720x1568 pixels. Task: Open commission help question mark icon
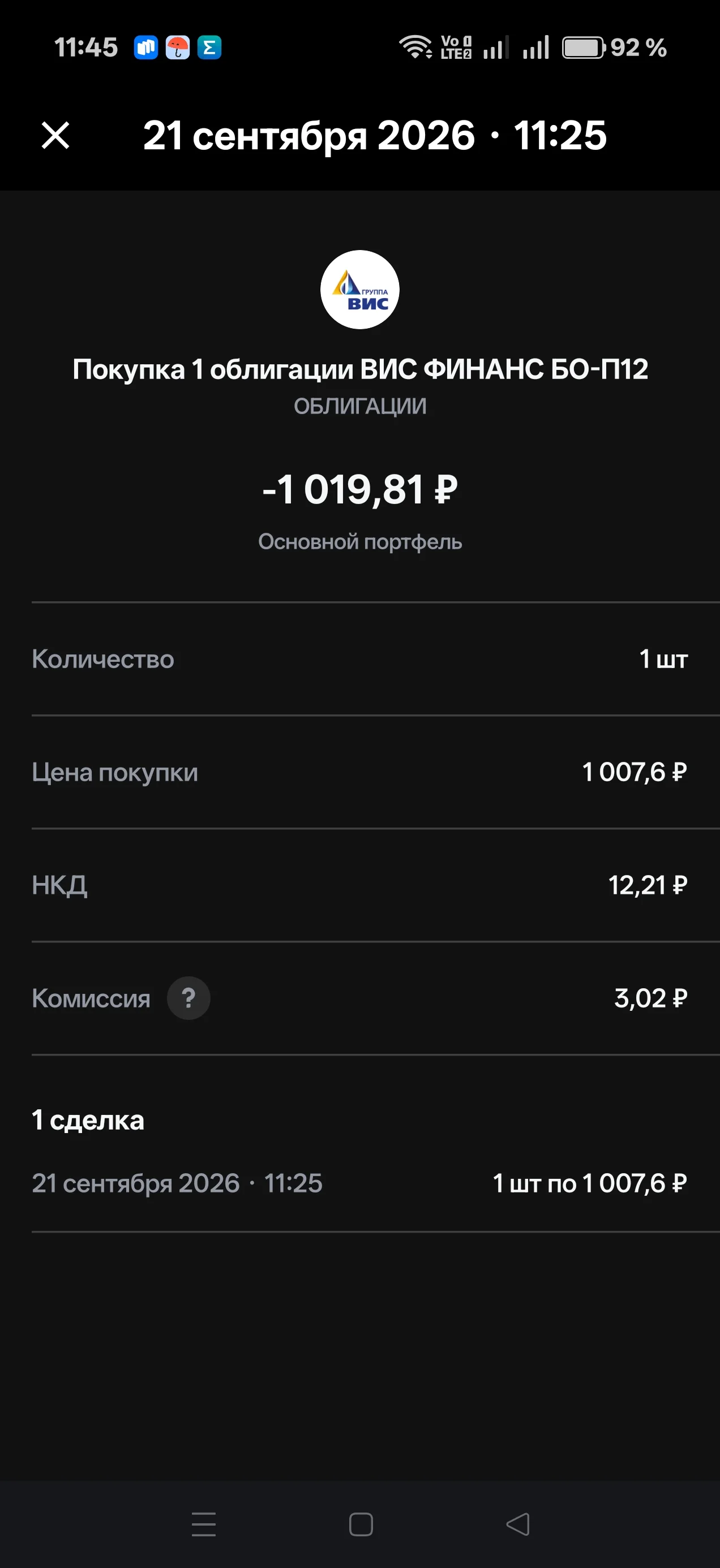pyautogui.click(x=189, y=998)
